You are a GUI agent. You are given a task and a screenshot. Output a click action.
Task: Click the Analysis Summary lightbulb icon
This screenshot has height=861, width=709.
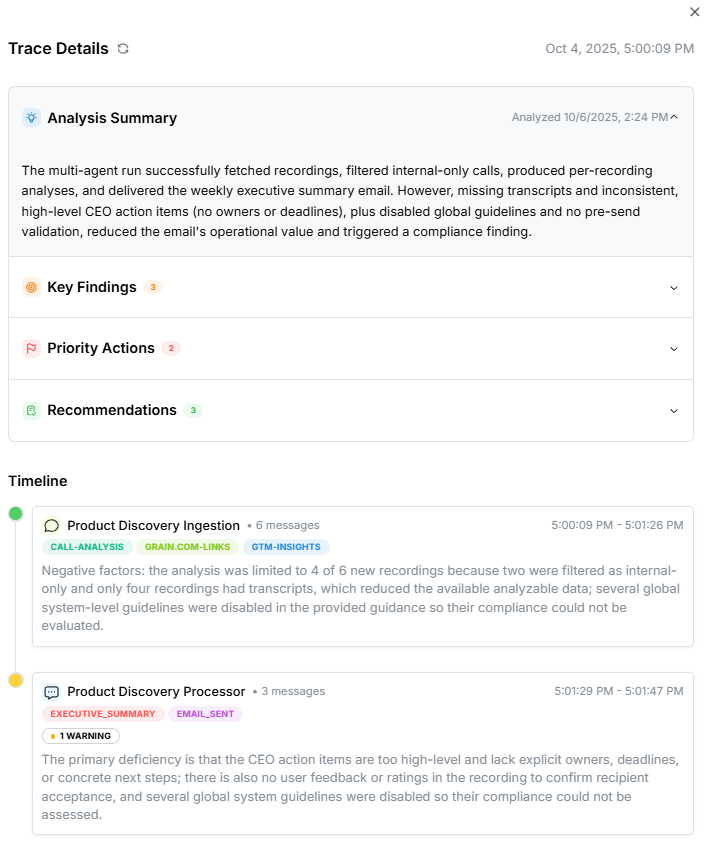[x=31, y=118]
